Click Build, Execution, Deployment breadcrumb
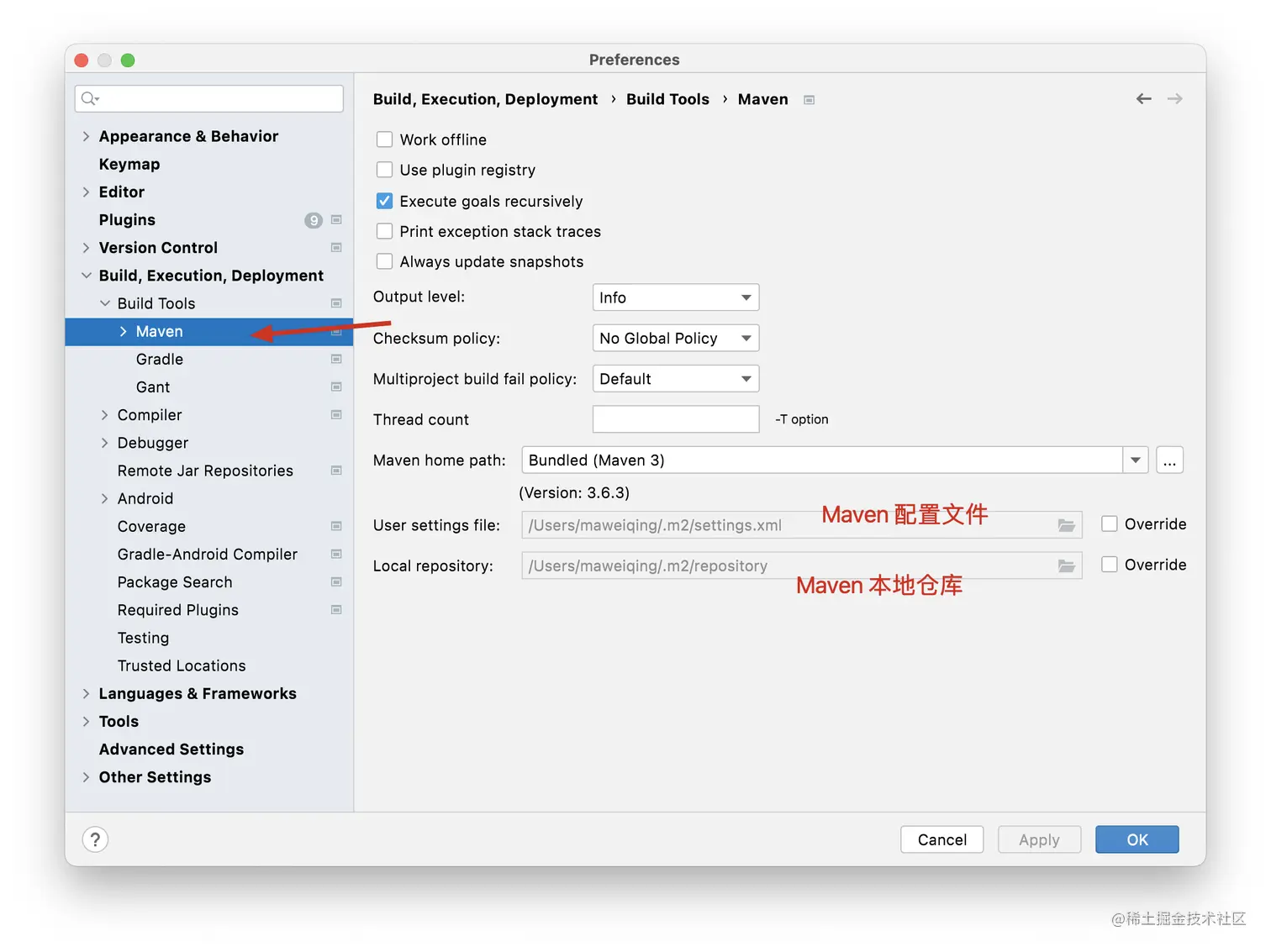 click(x=485, y=99)
